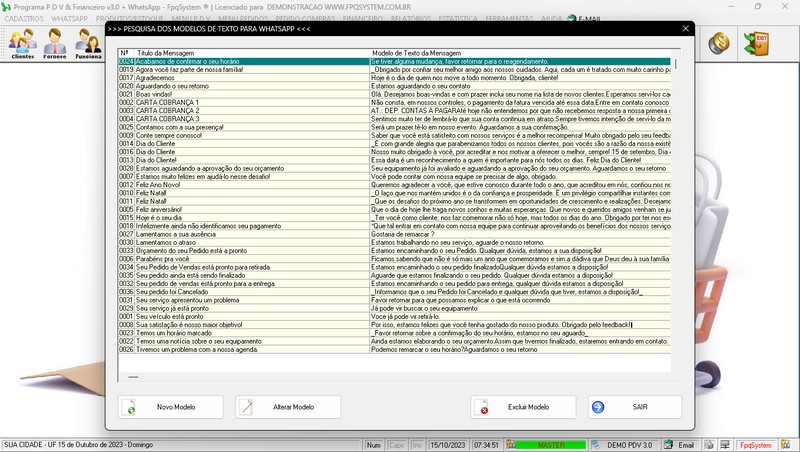This screenshot has width=800, height=452.
Task: Select row 'Infelizmente ainda não identificamos seu pagamento'
Action: [x=394, y=226]
